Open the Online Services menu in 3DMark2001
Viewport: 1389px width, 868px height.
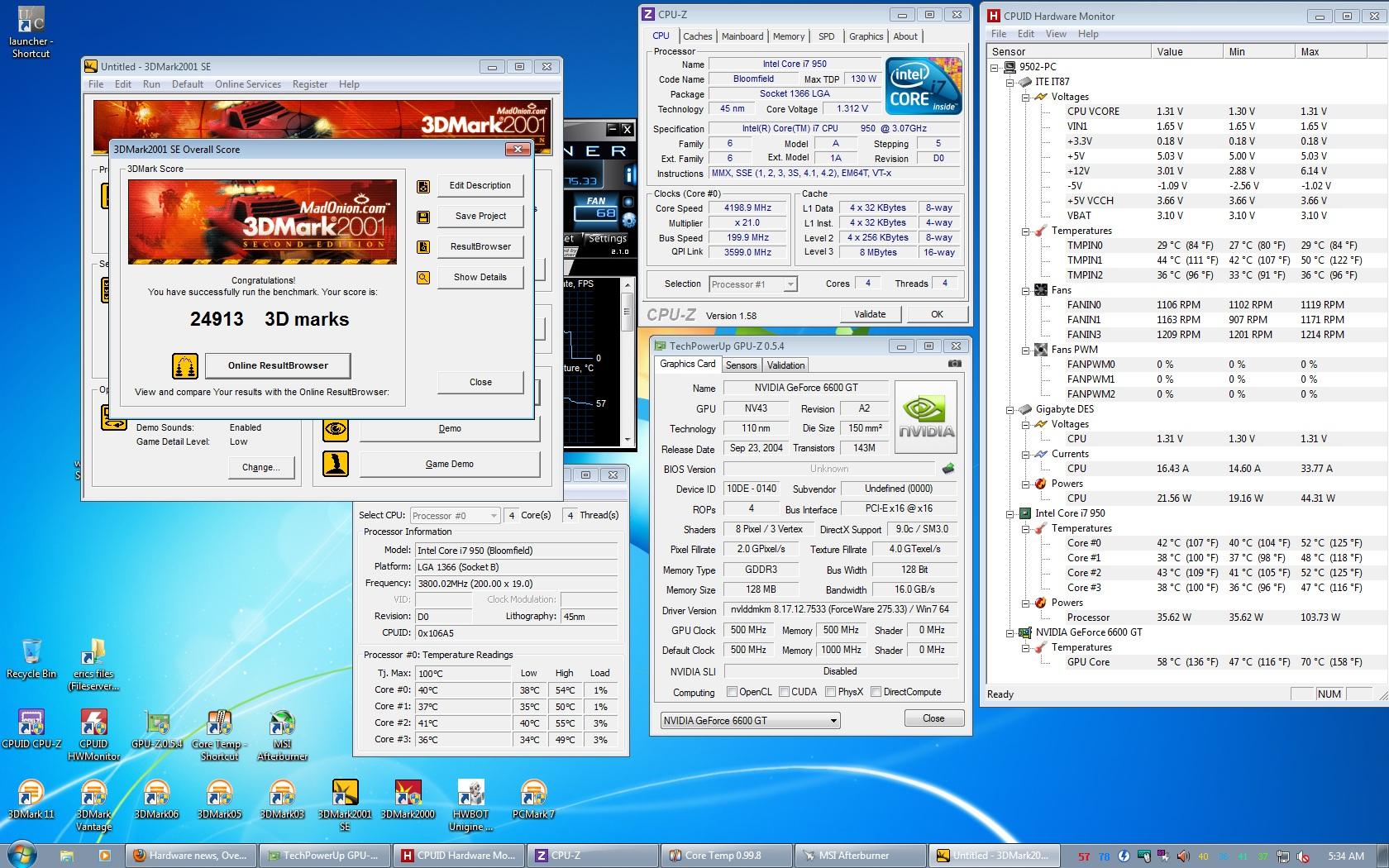click(x=248, y=84)
